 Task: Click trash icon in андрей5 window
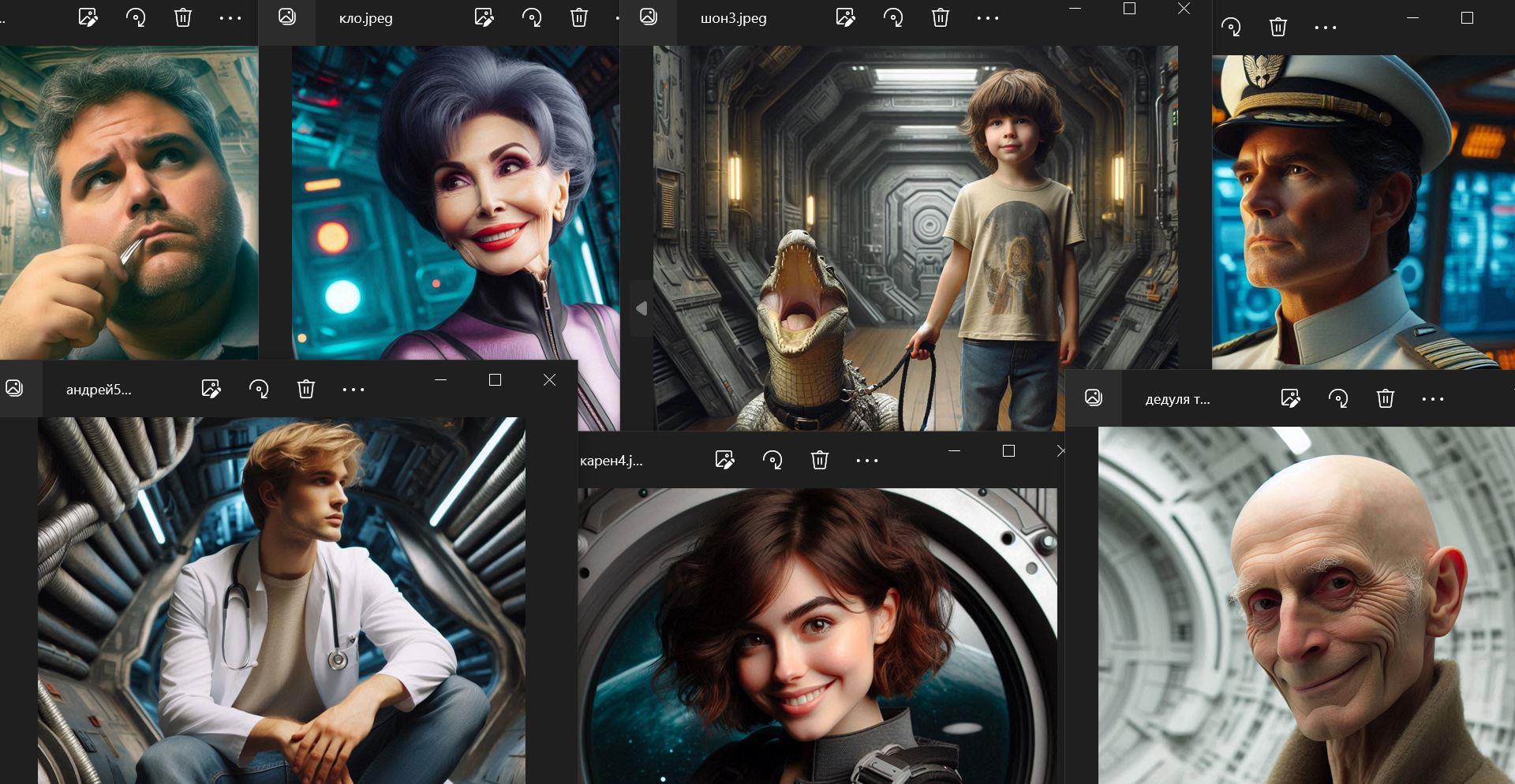point(306,389)
